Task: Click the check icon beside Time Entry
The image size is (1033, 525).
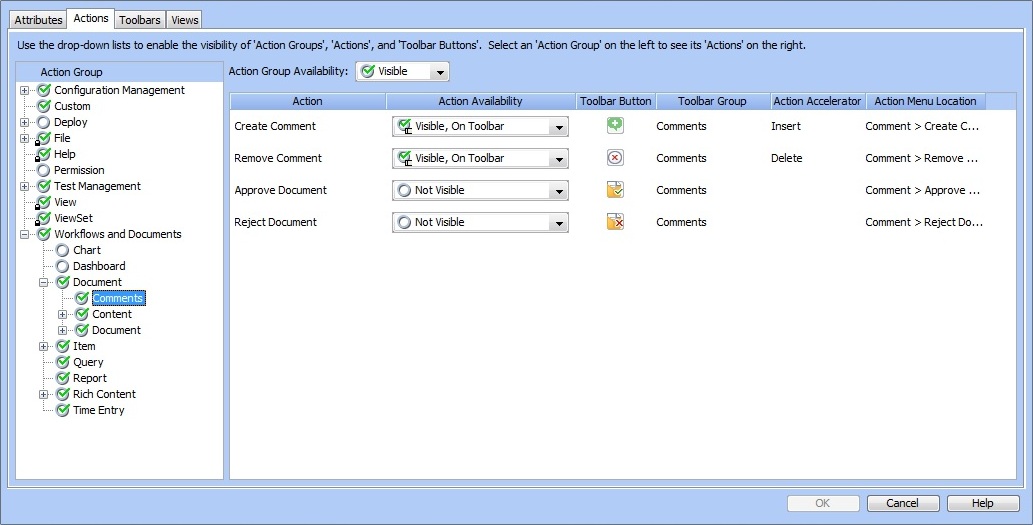Action: 63,410
